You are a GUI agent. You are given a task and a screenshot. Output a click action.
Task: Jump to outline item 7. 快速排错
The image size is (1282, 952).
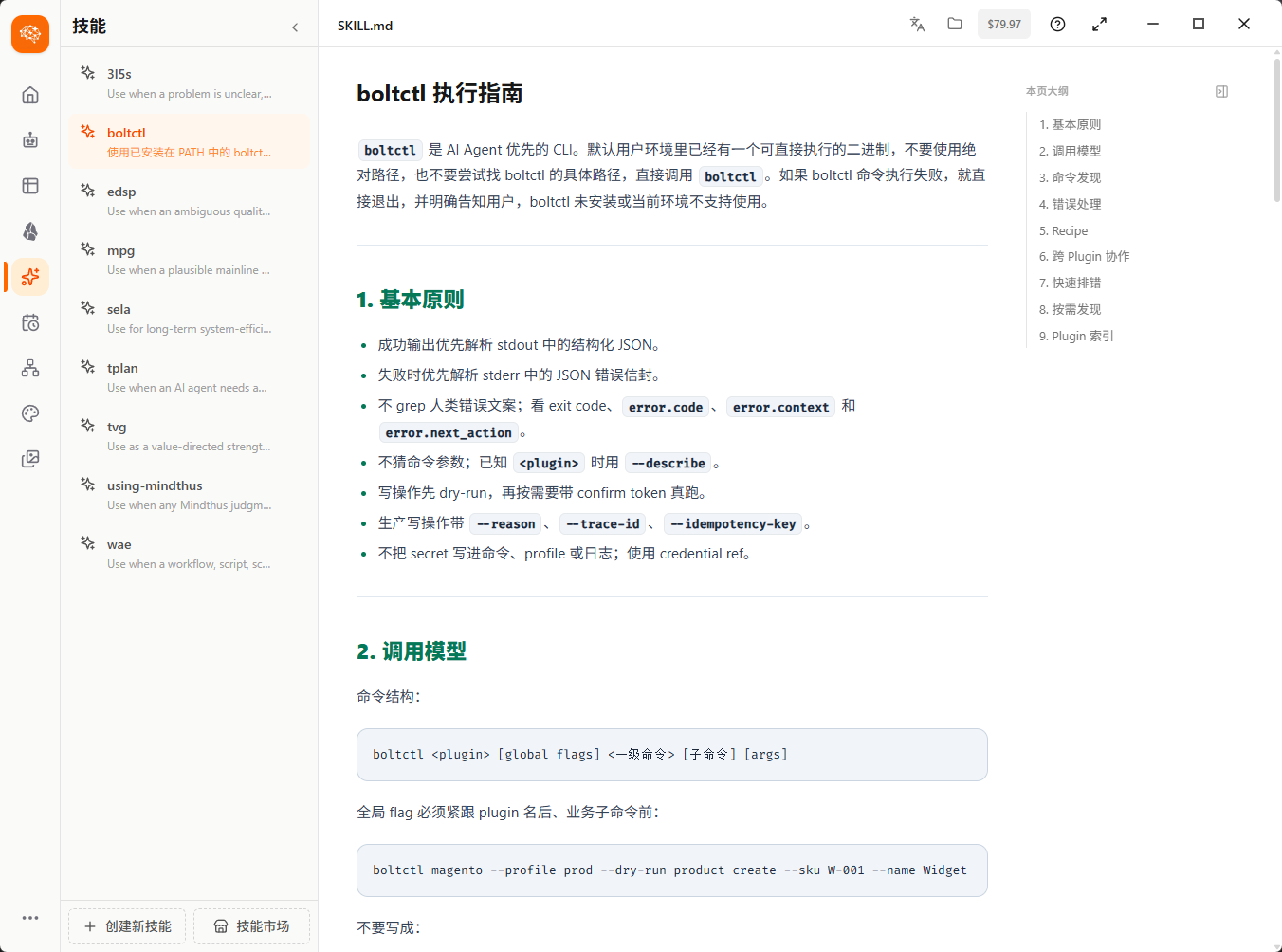pos(1070,283)
